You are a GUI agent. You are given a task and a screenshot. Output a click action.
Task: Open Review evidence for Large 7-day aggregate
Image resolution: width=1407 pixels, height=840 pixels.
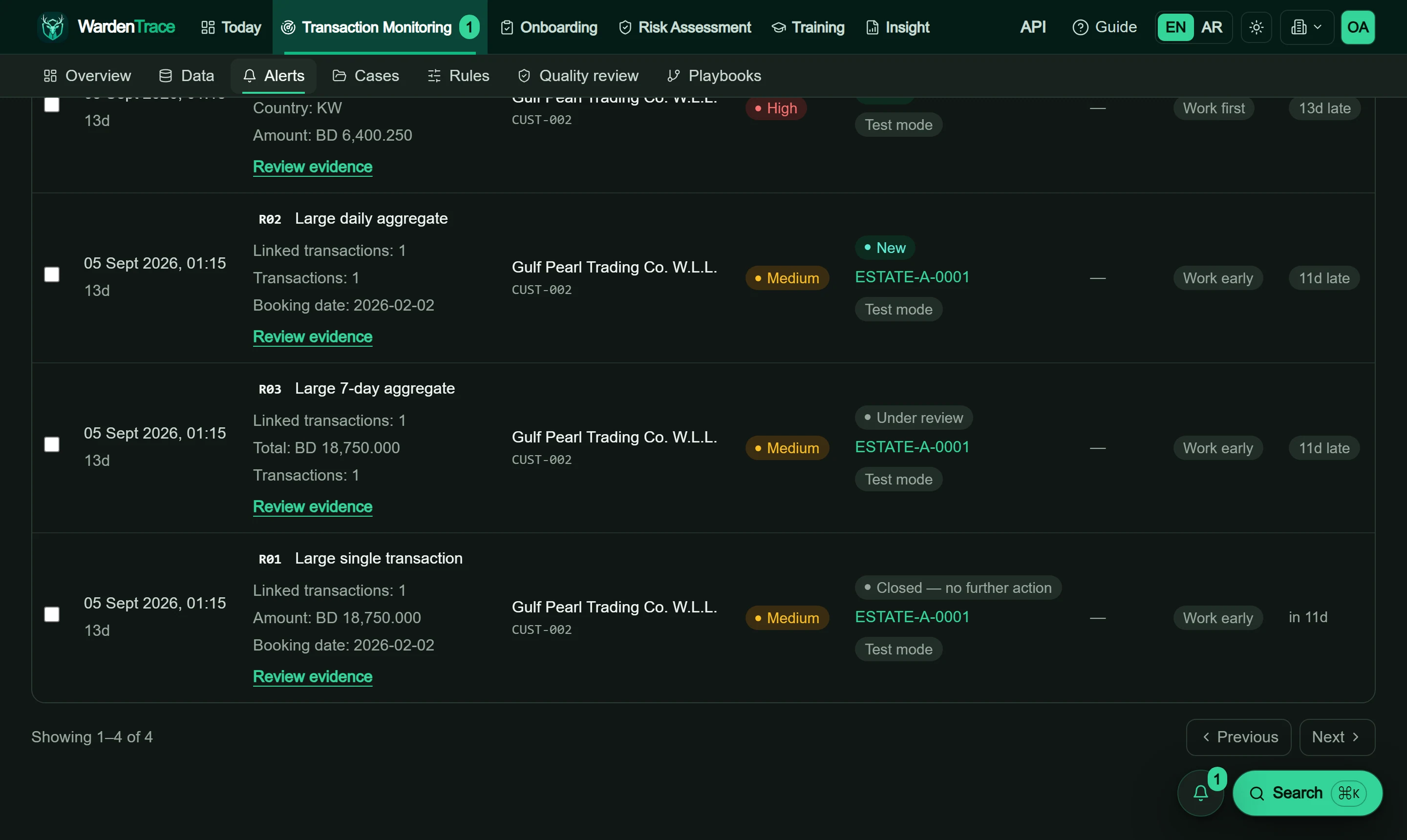pyautogui.click(x=313, y=506)
